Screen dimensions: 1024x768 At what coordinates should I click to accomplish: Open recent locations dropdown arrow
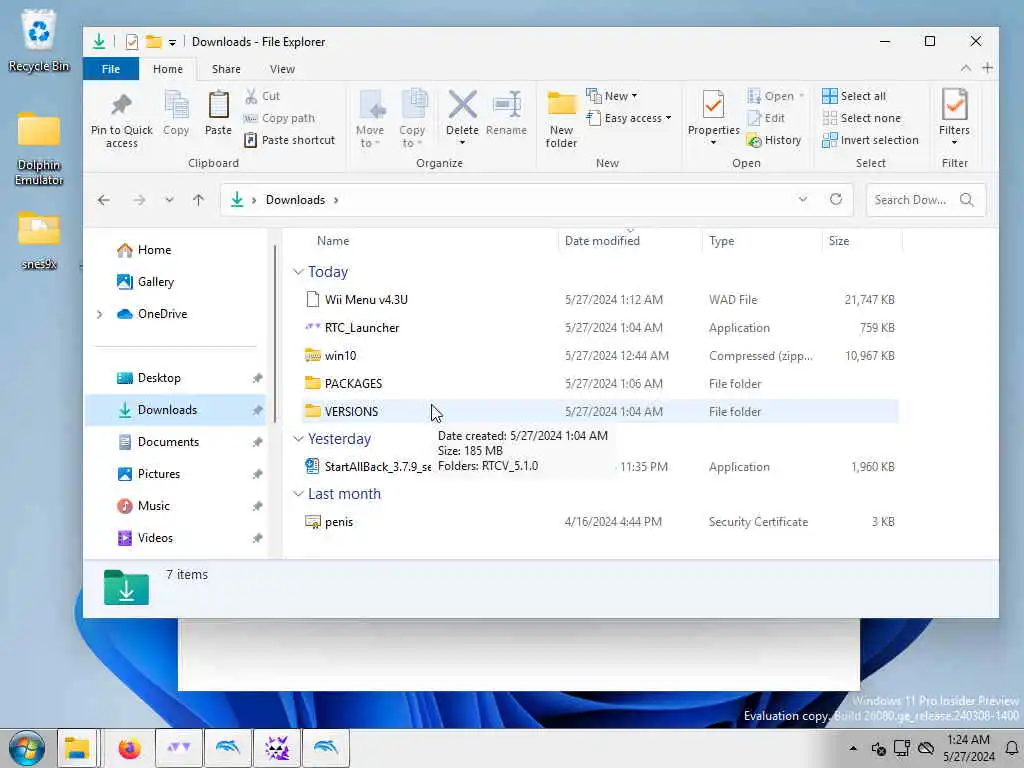tap(169, 200)
